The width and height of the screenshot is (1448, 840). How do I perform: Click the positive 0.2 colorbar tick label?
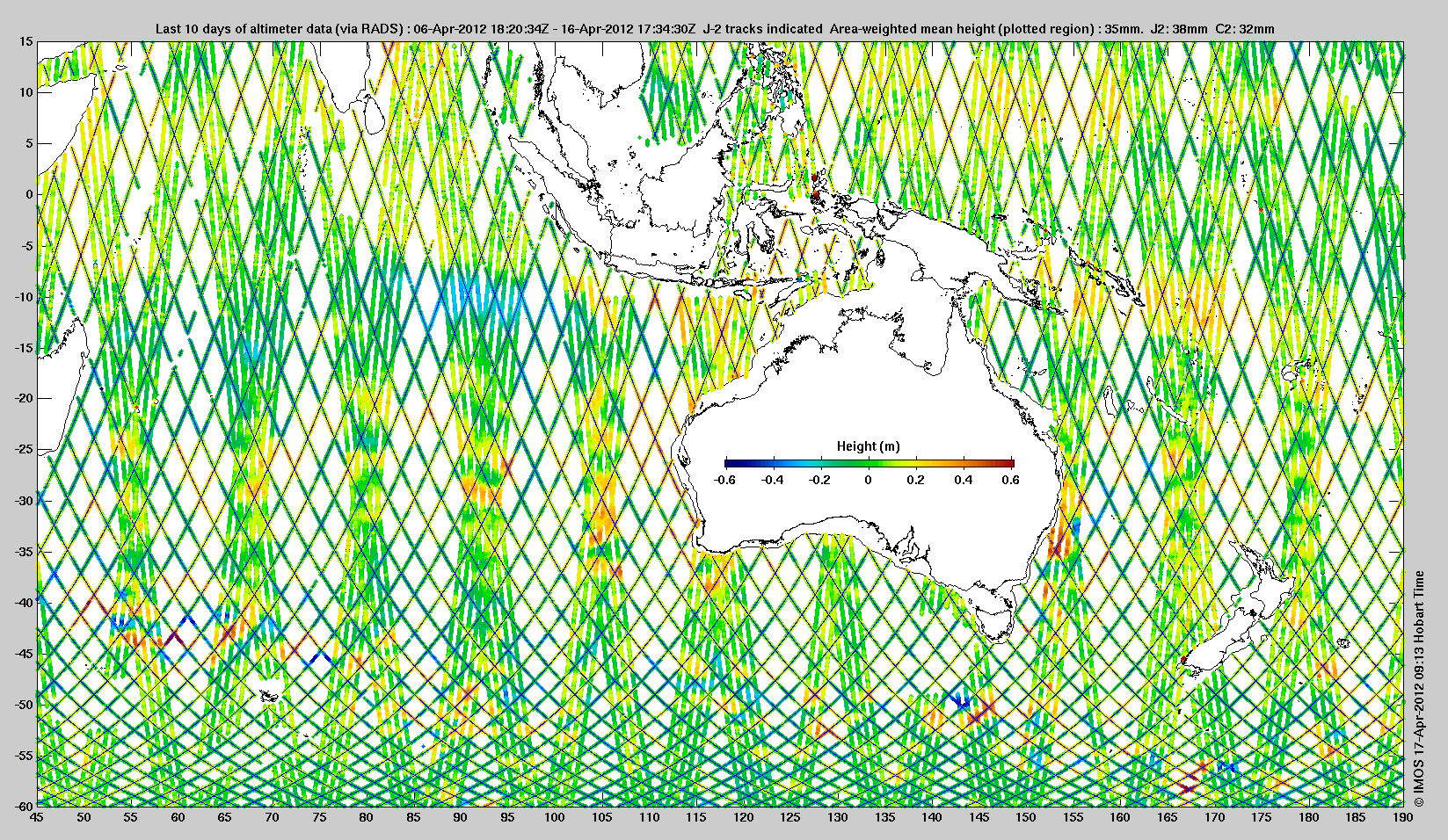(x=916, y=480)
